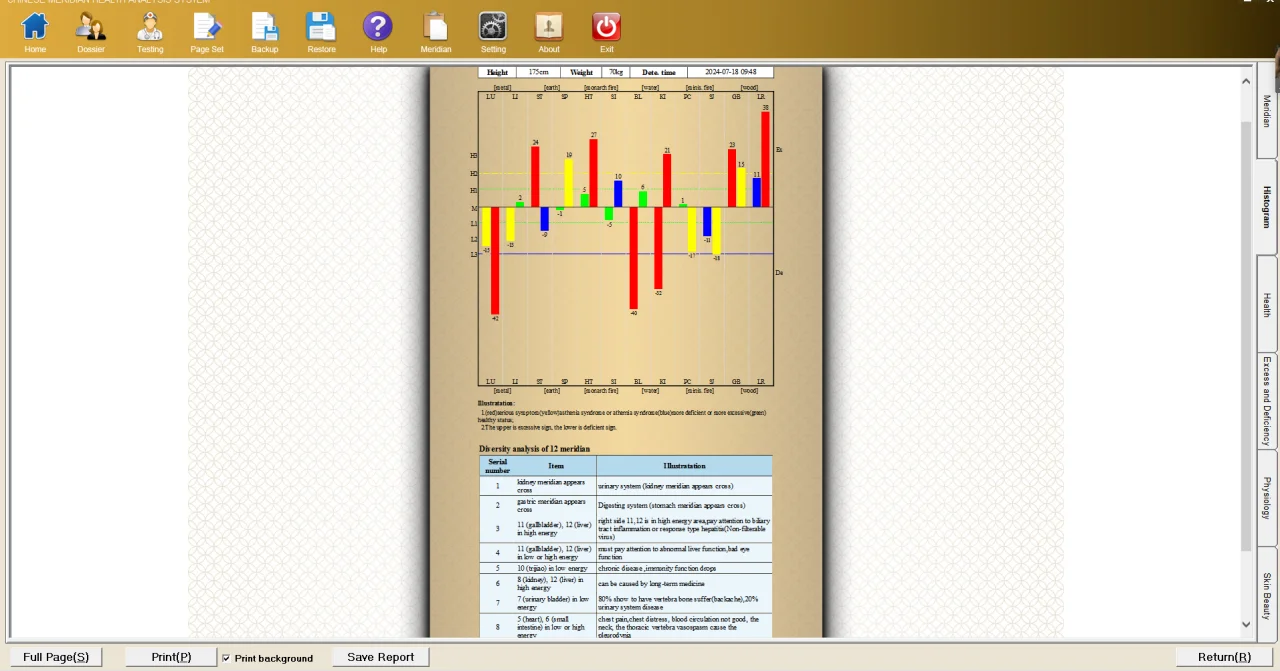Image resolution: width=1280 pixels, height=671 pixels.
Task: Click the yellow SP bar valued 19
Action: [x=569, y=183]
